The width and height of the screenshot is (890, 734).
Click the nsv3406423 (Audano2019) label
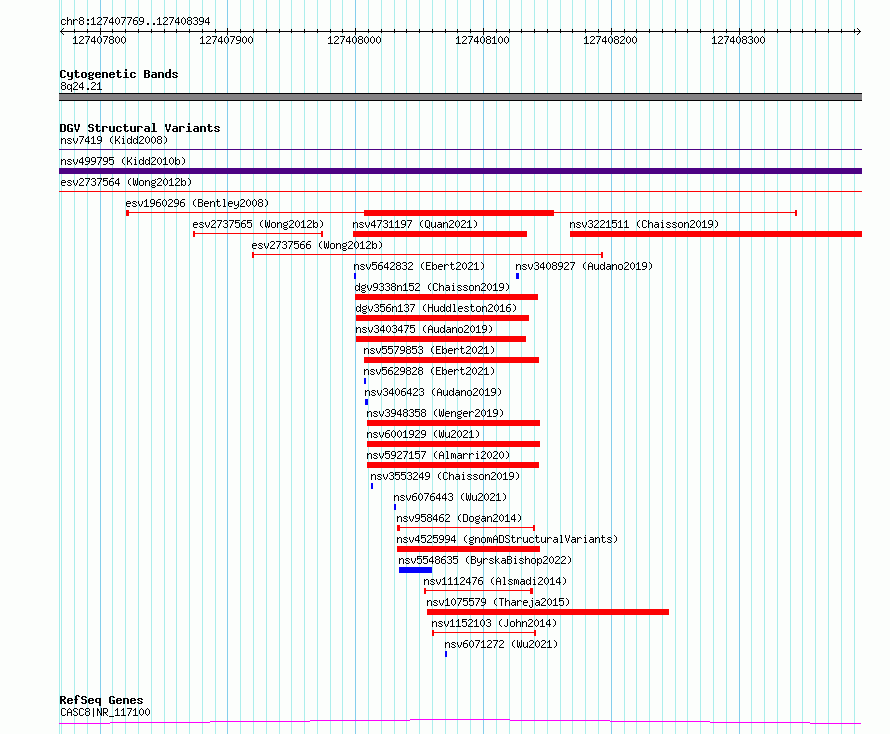click(433, 392)
